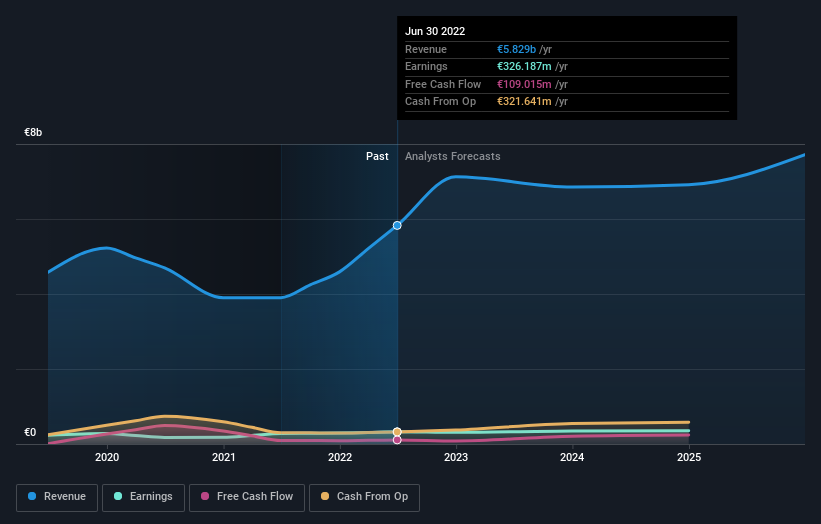The height and width of the screenshot is (524, 821).
Task: Toggle the Earnings legend button
Action: coord(143,497)
